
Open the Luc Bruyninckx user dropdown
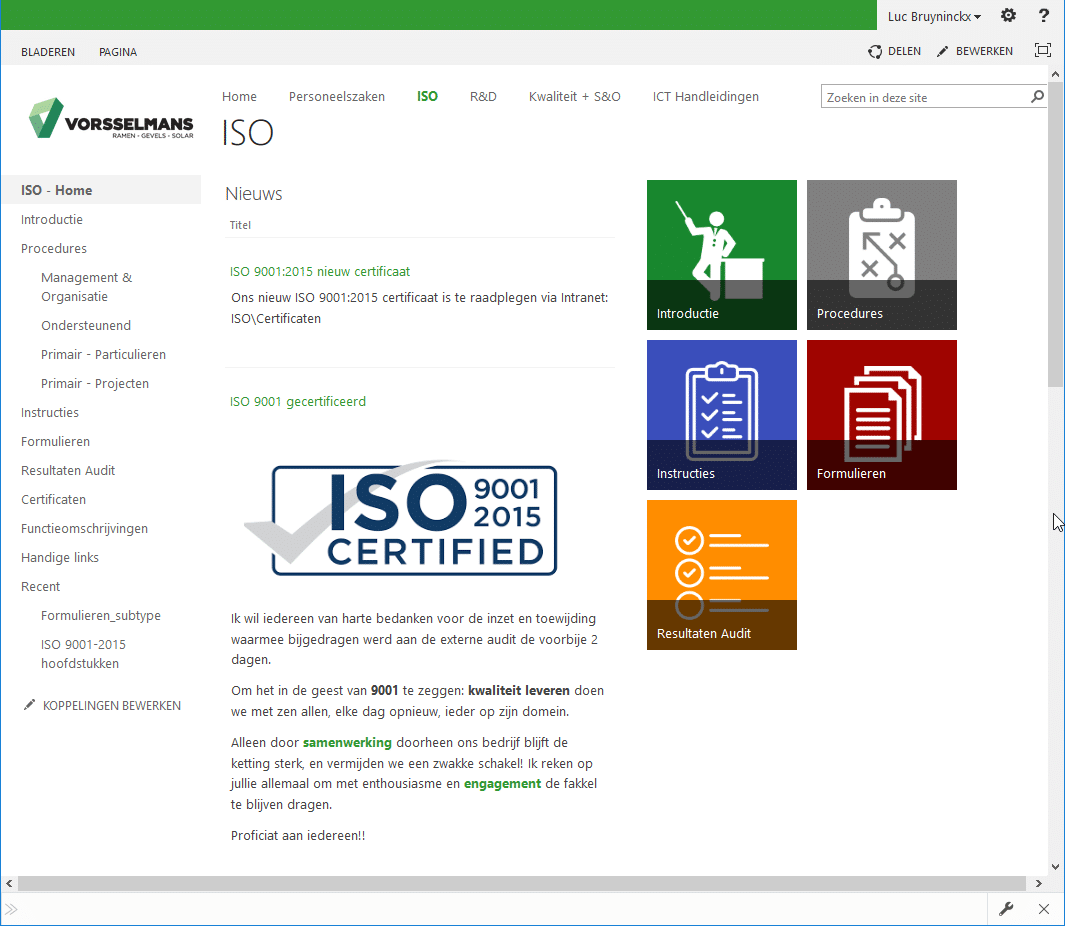934,16
